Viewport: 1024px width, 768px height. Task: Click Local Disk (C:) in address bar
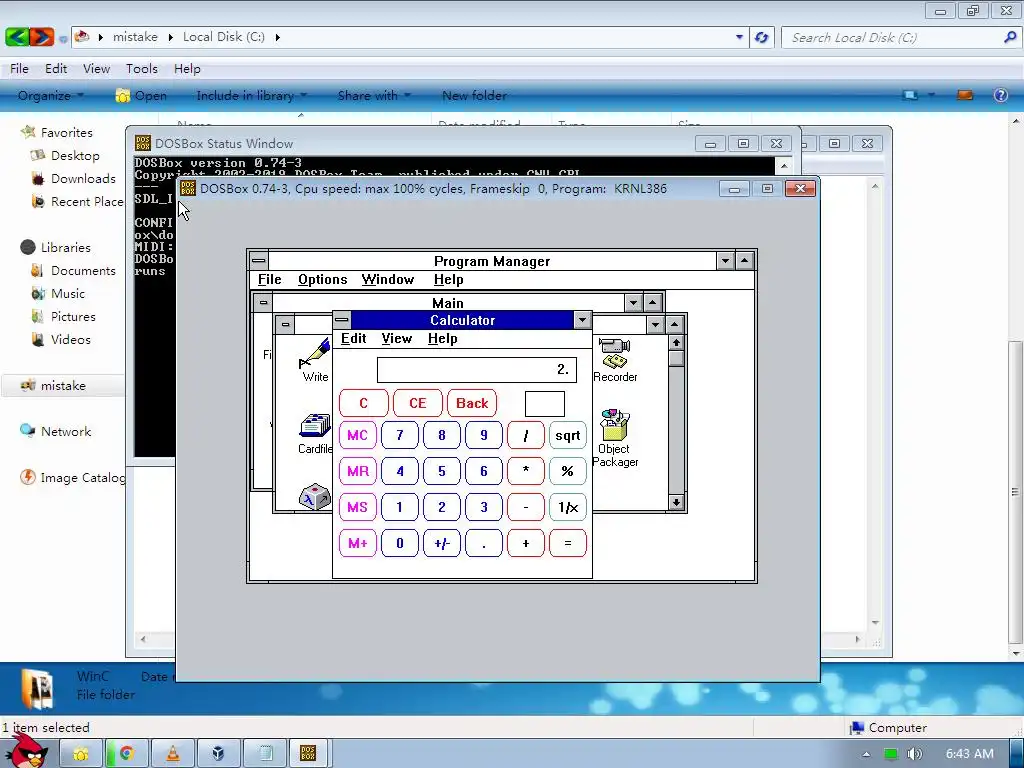pyautogui.click(x=223, y=37)
